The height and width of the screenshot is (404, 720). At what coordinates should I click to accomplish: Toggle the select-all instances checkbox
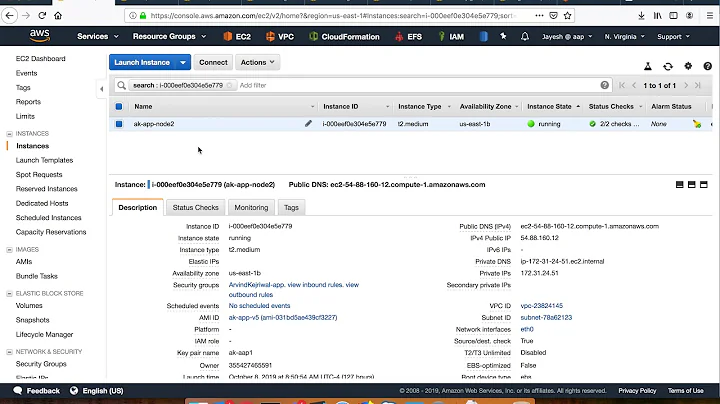(119, 107)
